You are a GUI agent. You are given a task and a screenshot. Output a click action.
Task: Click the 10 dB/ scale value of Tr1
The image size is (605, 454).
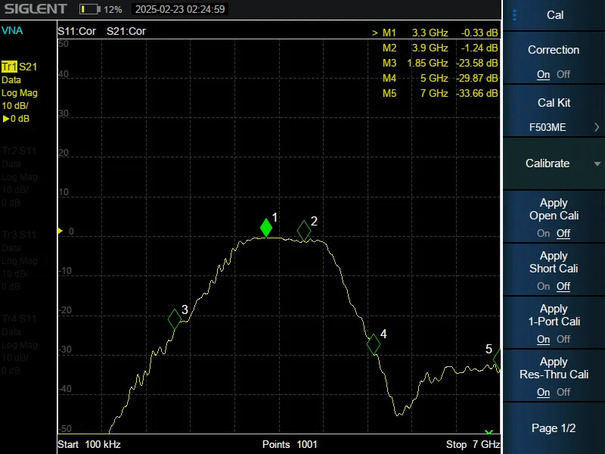[x=15, y=106]
